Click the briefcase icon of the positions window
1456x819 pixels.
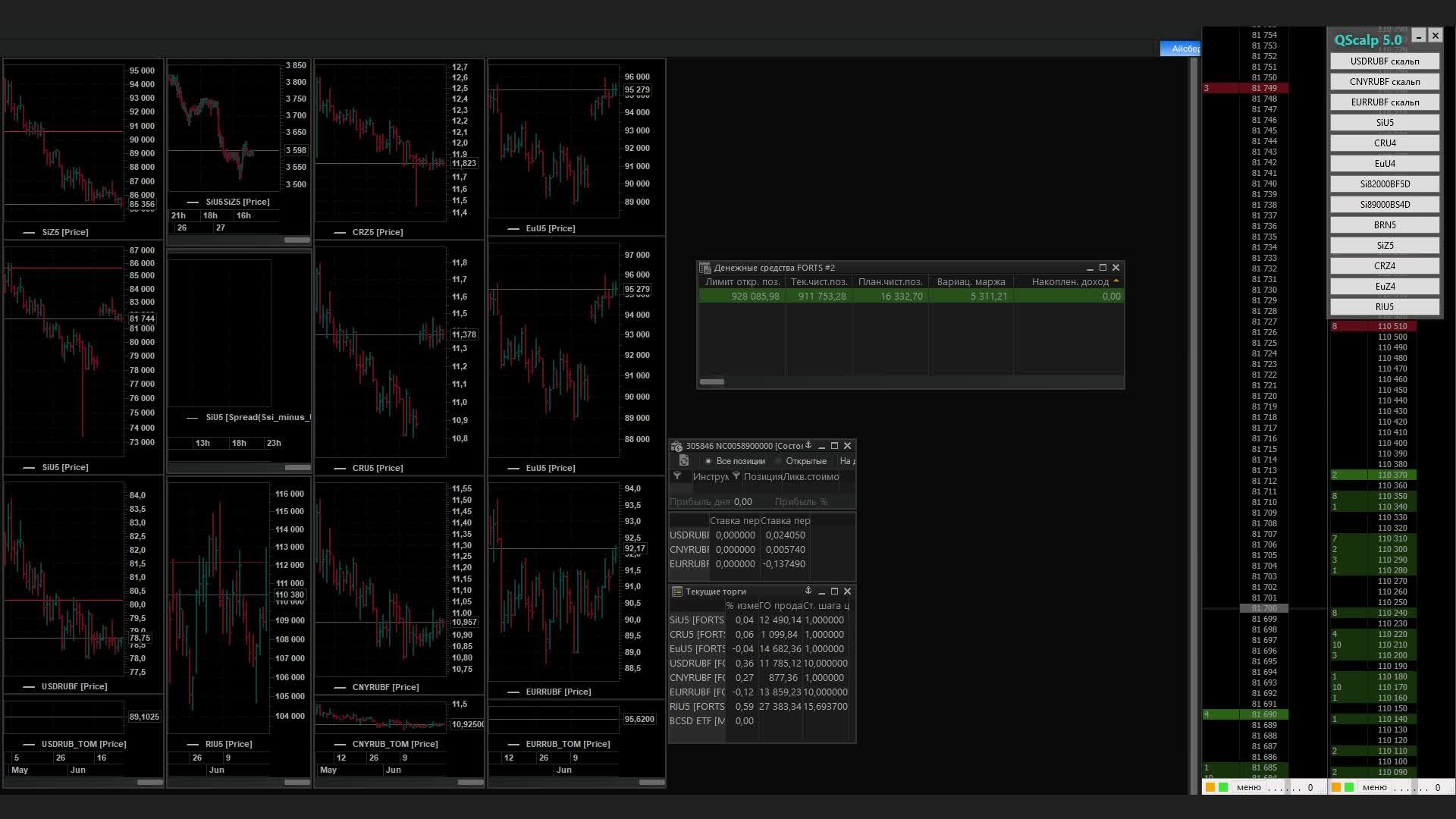click(676, 446)
